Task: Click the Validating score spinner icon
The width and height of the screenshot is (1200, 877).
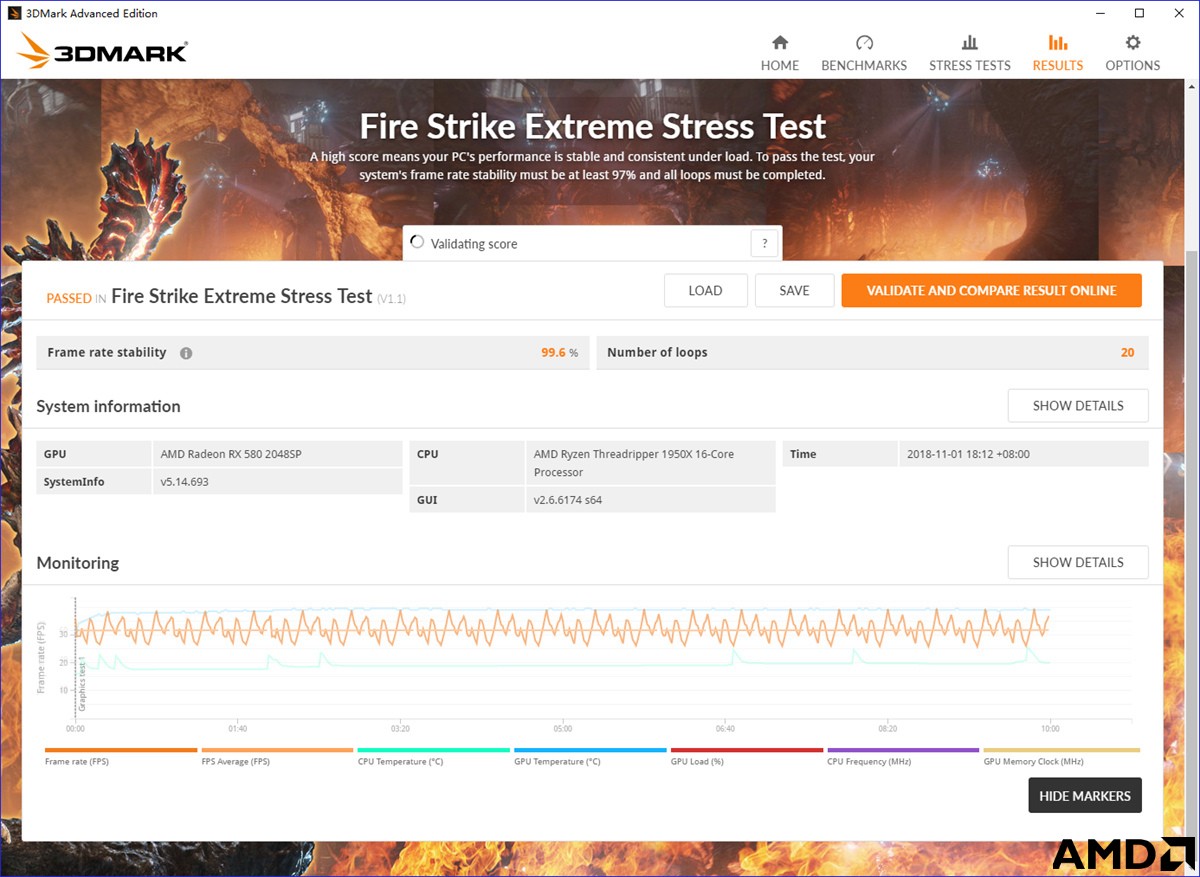Action: pos(417,243)
